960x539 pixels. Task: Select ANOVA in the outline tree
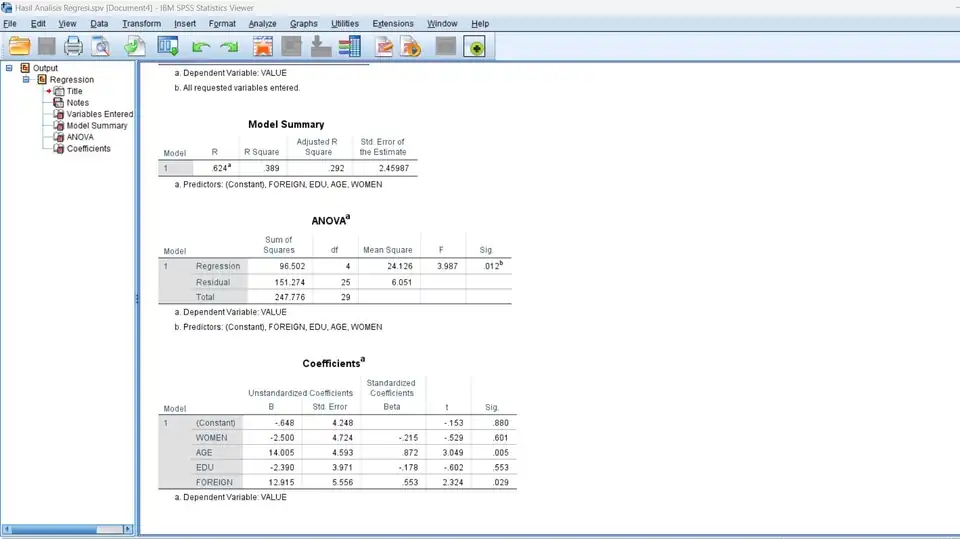[x=80, y=137]
